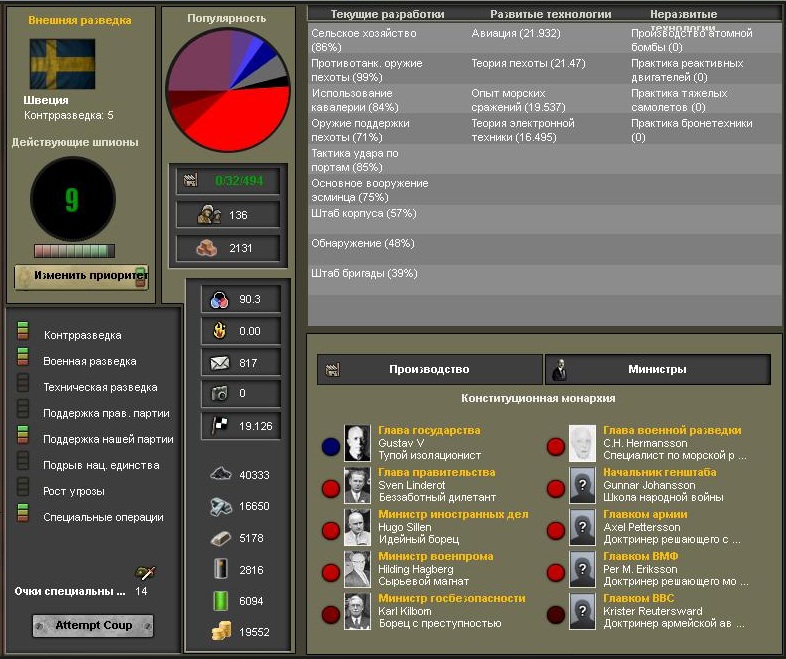Click the spy priority bar under the counter
This screenshot has height=659, width=786.
click(x=74, y=251)
